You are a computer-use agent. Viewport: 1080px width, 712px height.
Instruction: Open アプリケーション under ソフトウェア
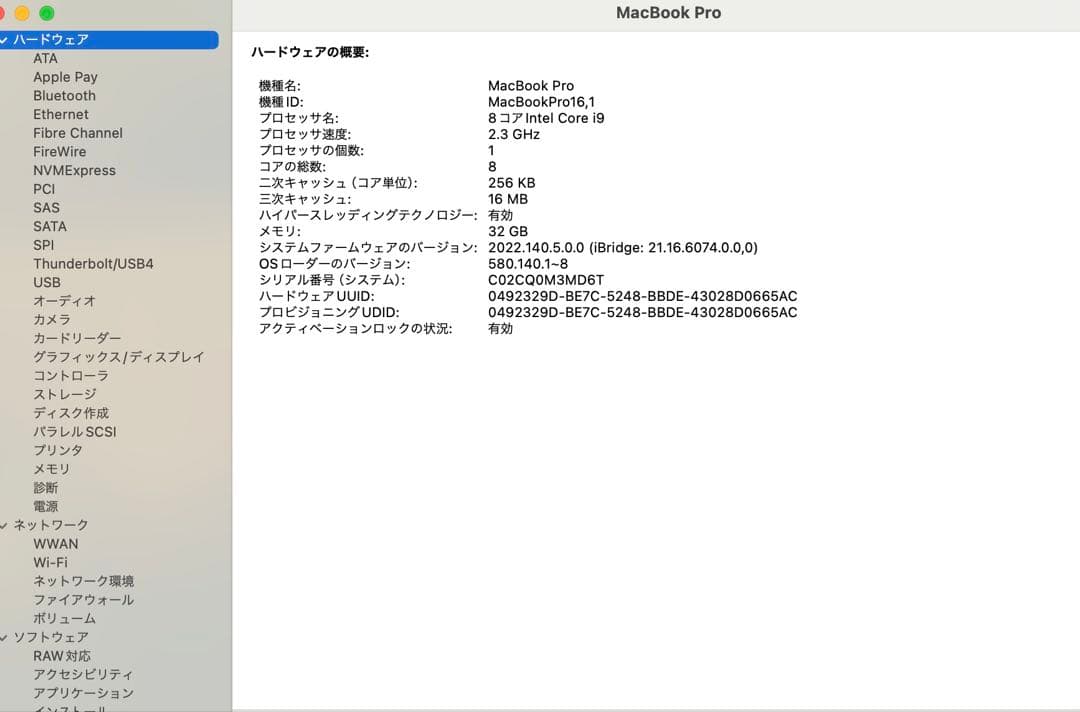80,693
